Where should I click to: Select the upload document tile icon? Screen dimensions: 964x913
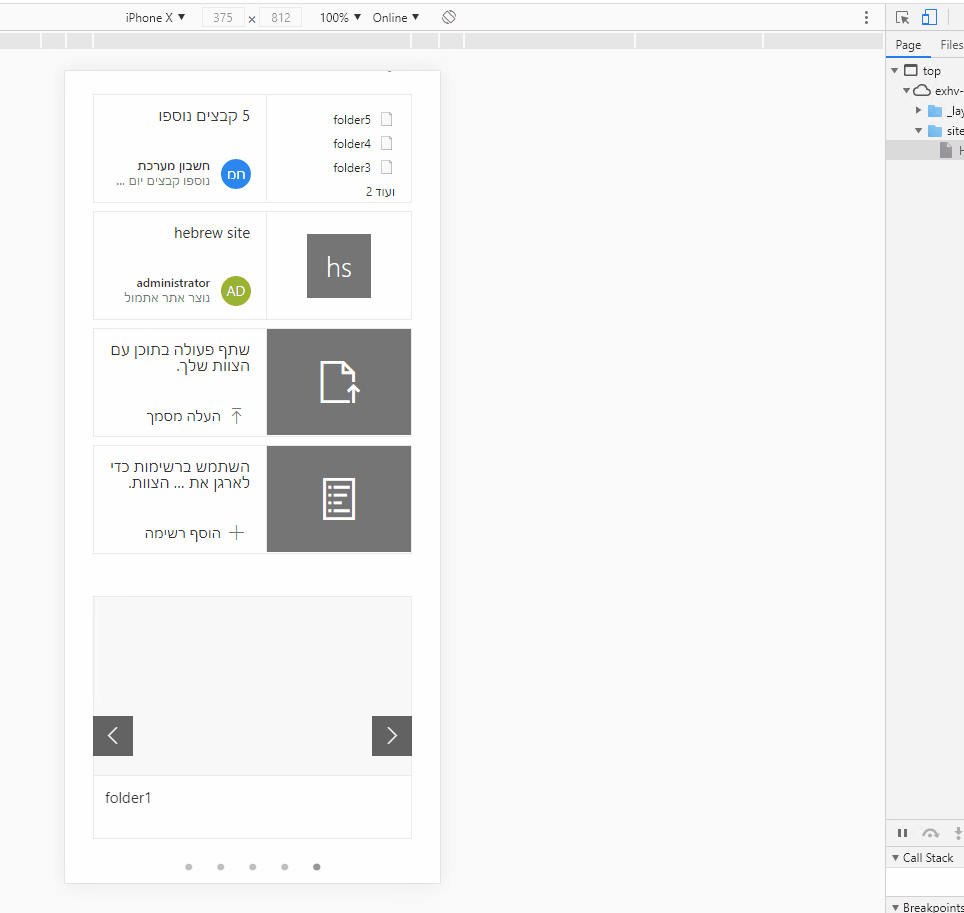pyautogui.click(x=338, y=382)
